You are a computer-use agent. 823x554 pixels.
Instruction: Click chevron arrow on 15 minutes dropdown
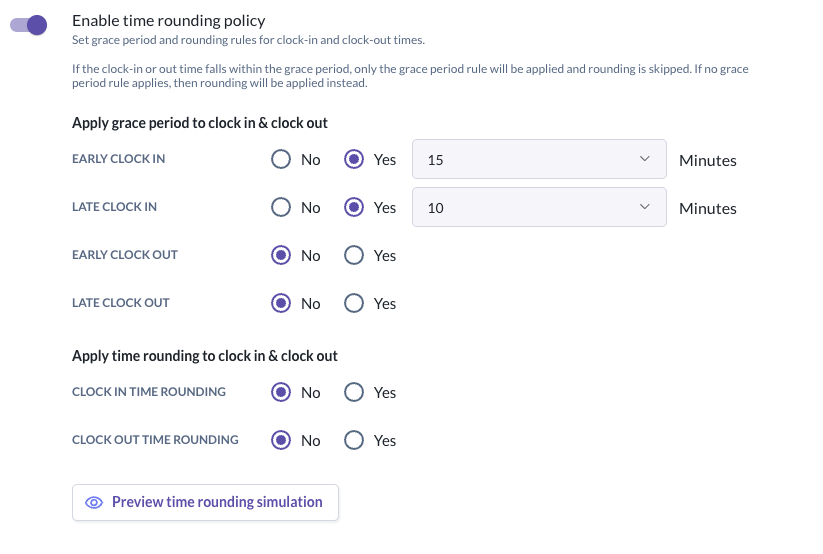pyautogui.click(x=644, y=160)
